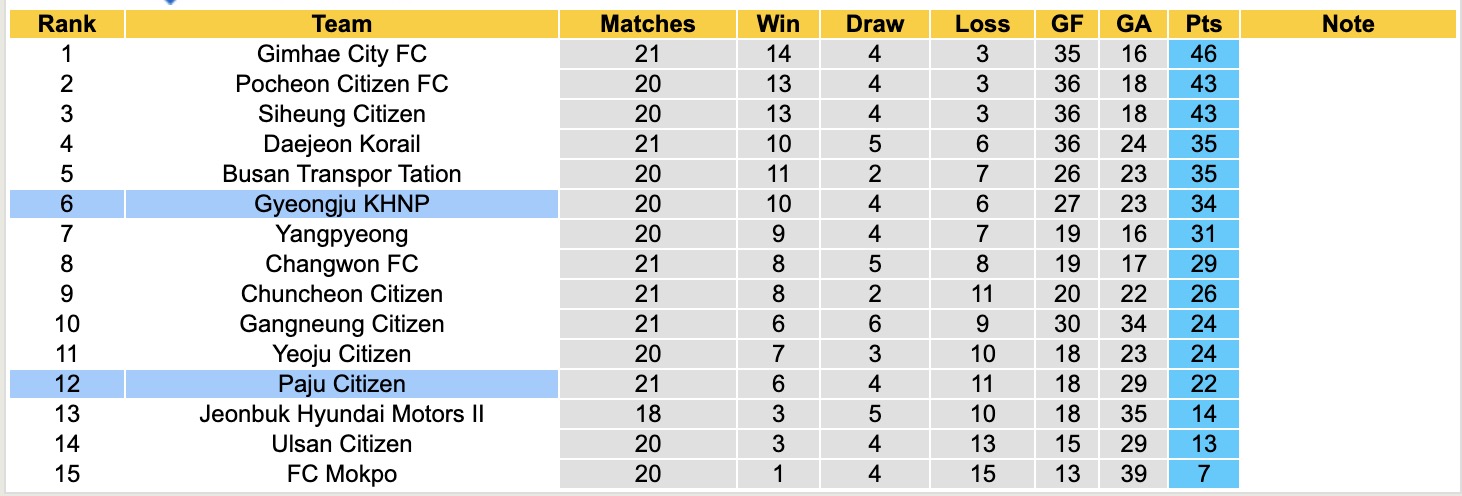
Task: Select the Gimhae City FC team name
Action: 342,54
